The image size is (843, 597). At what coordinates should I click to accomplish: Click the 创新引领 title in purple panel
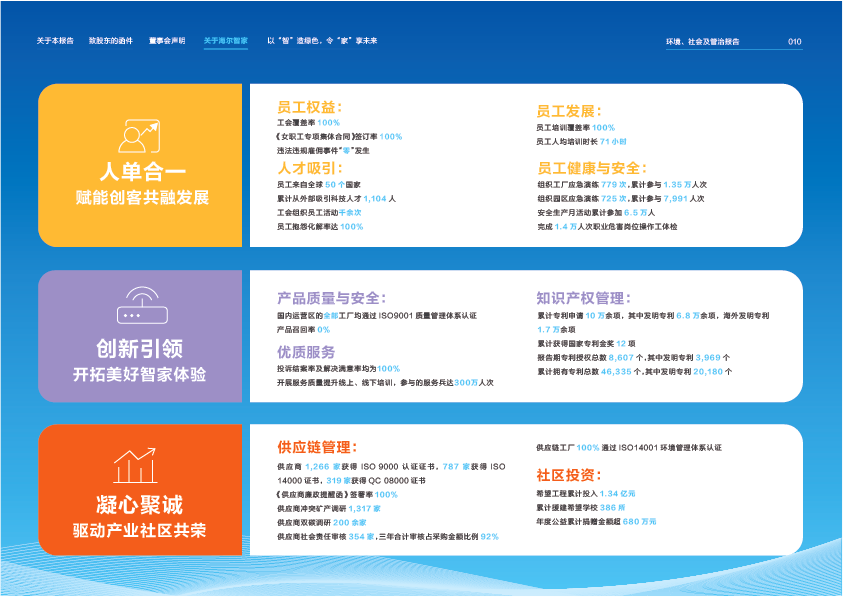(x=139, y=348)
